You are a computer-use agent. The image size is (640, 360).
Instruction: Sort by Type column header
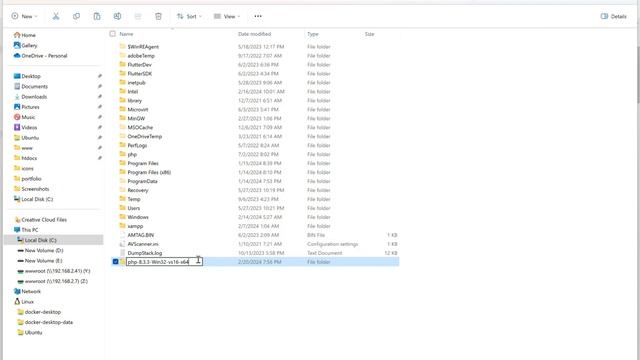pyautogui.click(x=313, y=34)
